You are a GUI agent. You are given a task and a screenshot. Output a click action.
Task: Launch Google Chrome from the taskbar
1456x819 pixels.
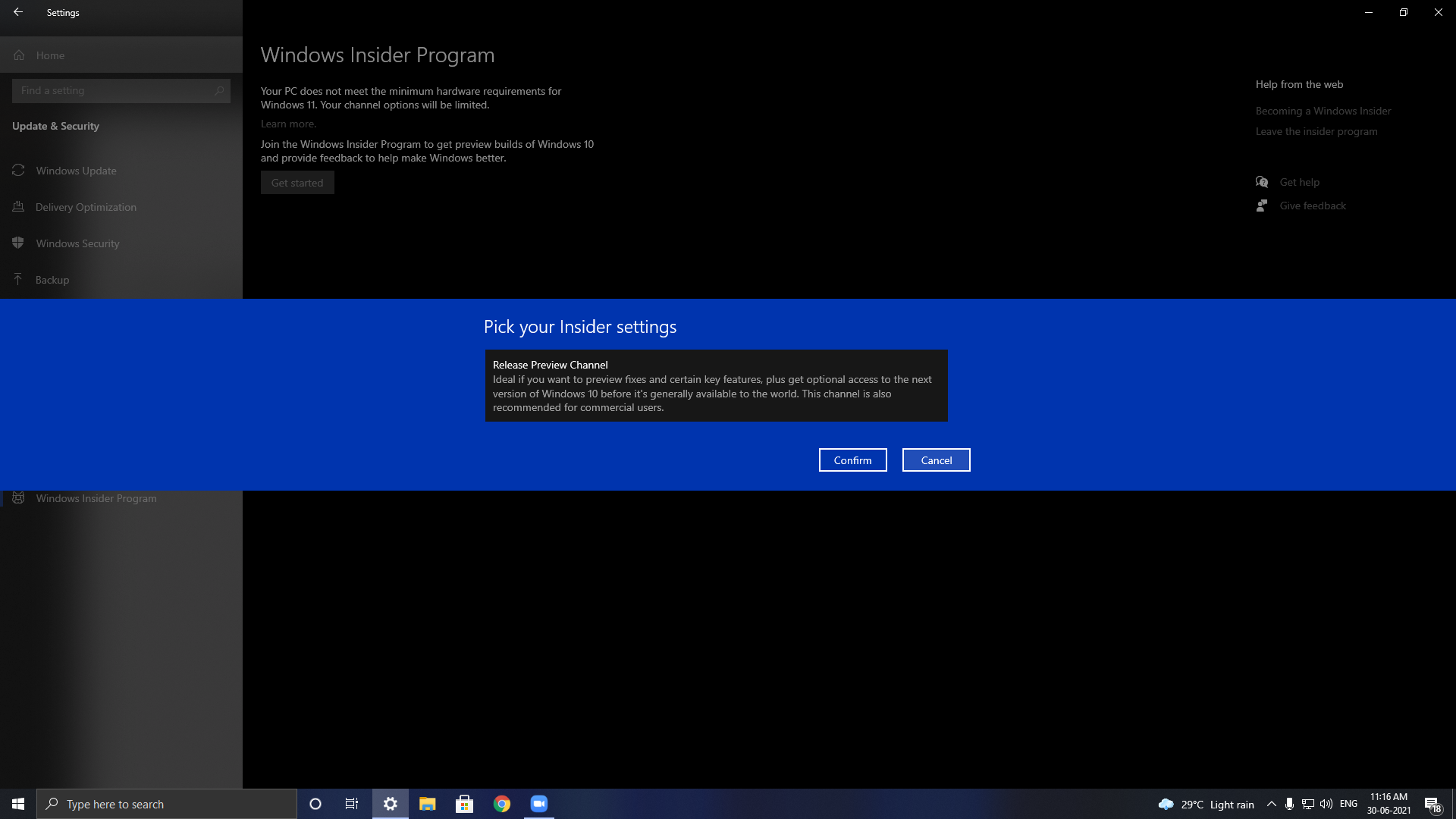click(501, 803)
